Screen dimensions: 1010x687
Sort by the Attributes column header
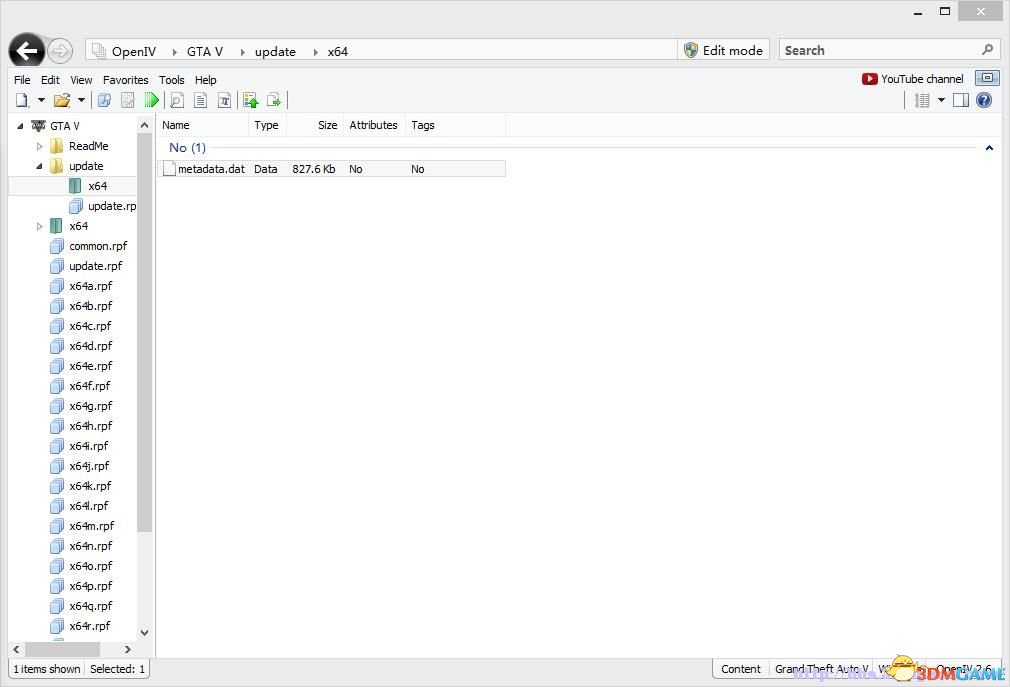[x=374, y=125]
